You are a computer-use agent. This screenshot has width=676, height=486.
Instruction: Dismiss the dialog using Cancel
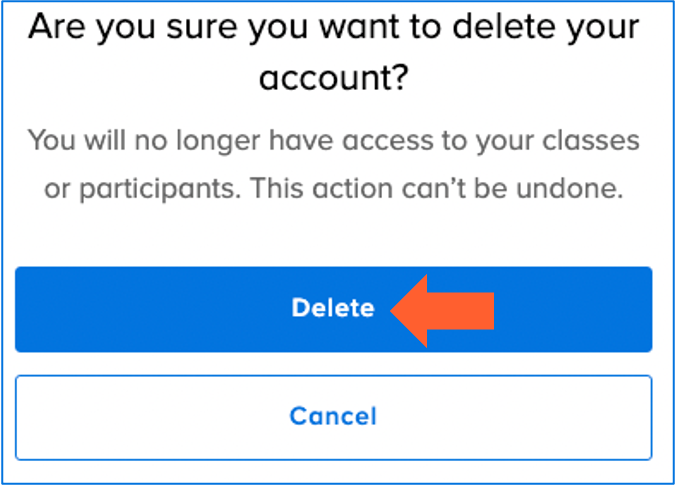[333, 417]
